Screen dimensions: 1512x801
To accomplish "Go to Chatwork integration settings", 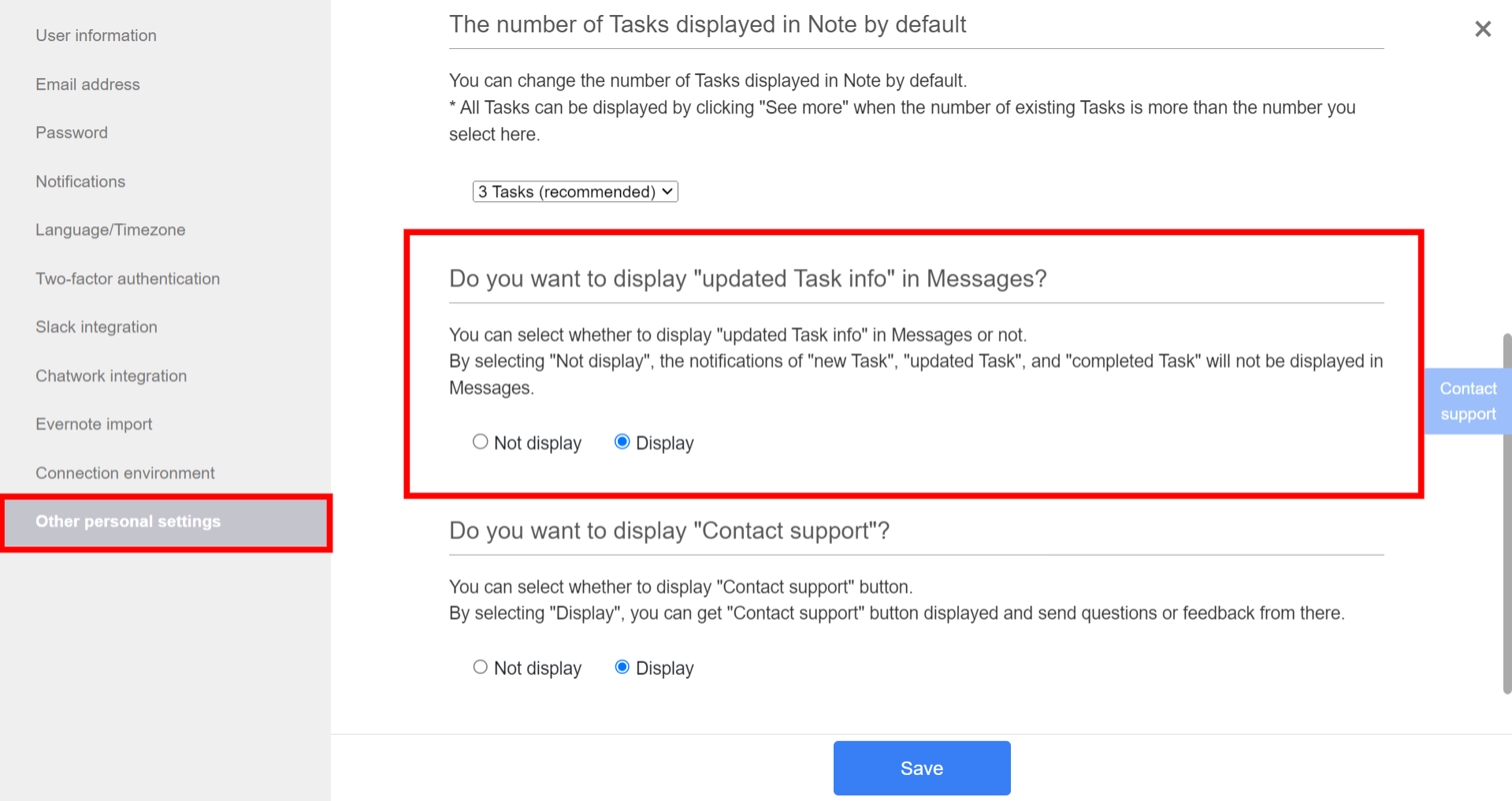I will (111, 376).
